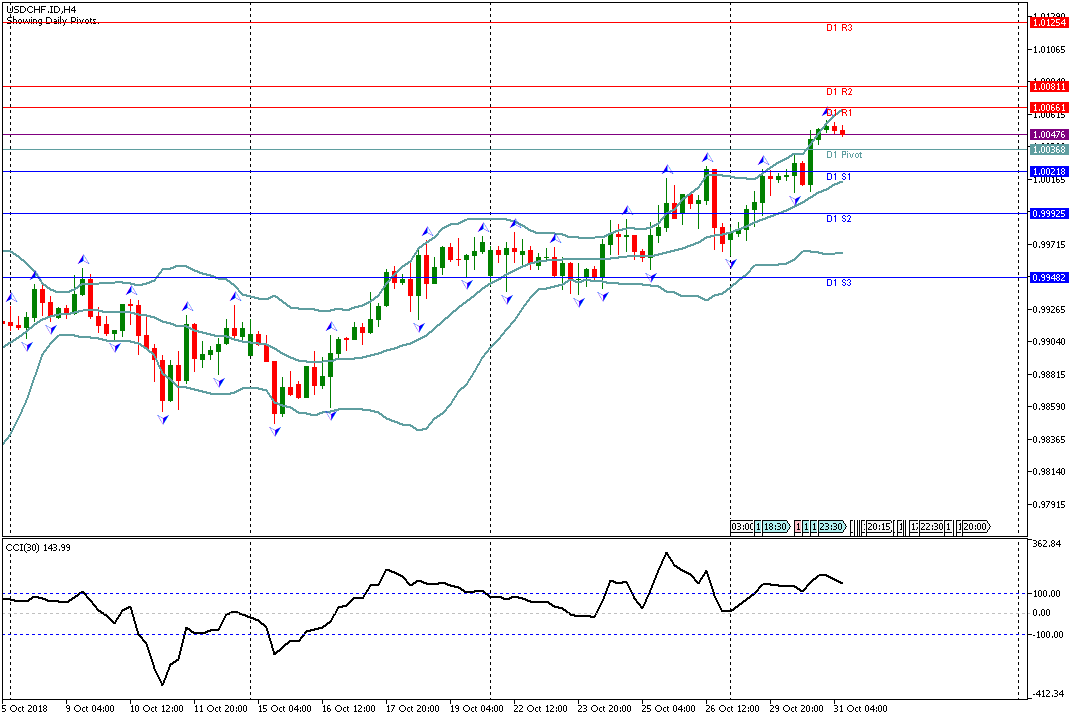Click the purple 1.00476 current price tag
The image size is (1080, 720).
tap(1049, 134)
